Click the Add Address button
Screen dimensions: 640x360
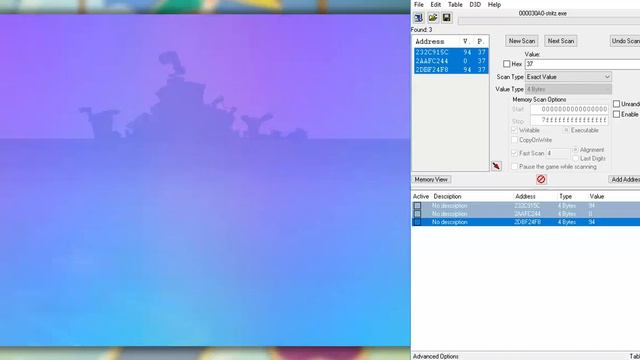pyautogui.click(x=624, y=180)
